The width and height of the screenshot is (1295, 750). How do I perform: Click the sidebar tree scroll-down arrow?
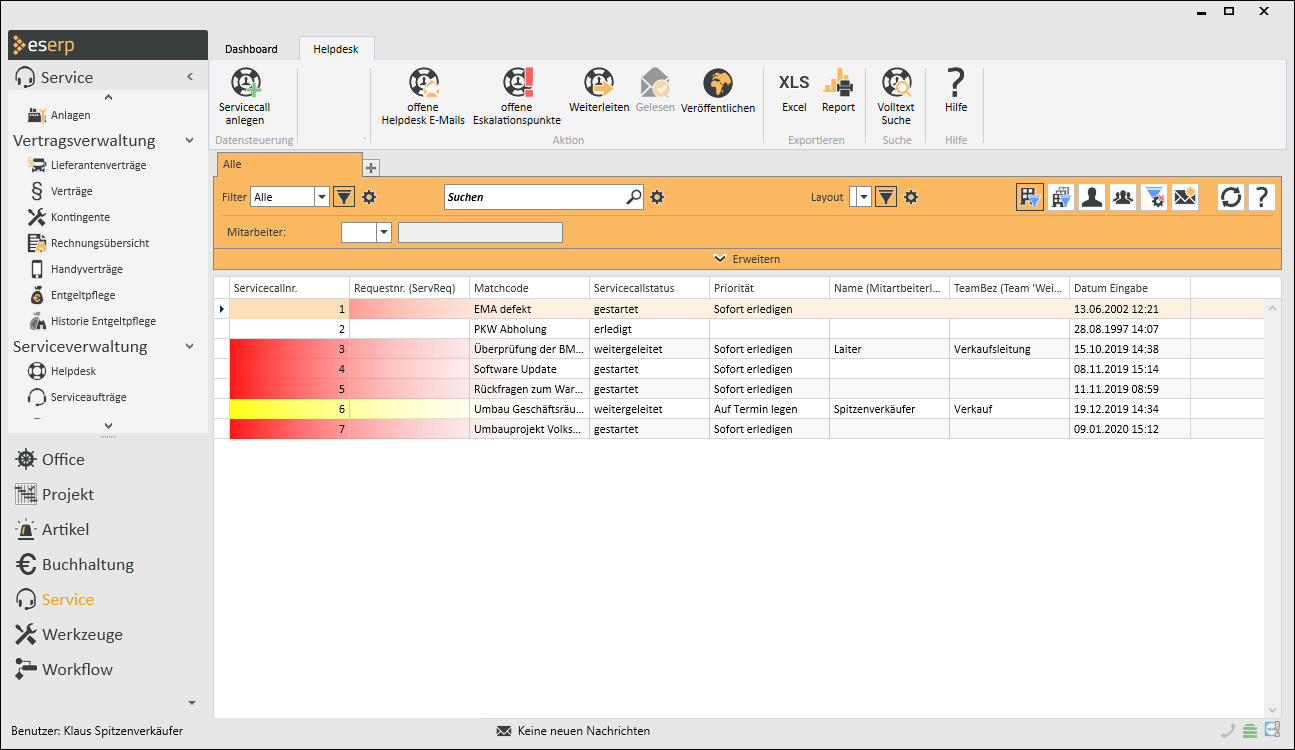tap(108, 425)
